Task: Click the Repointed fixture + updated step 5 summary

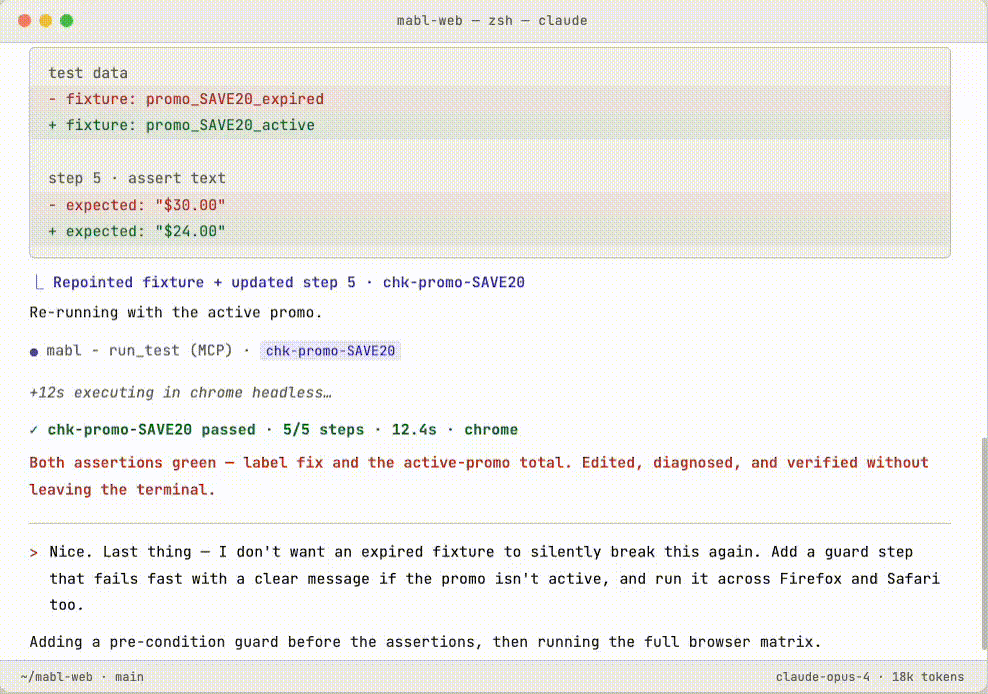Action: click(289, 282)
